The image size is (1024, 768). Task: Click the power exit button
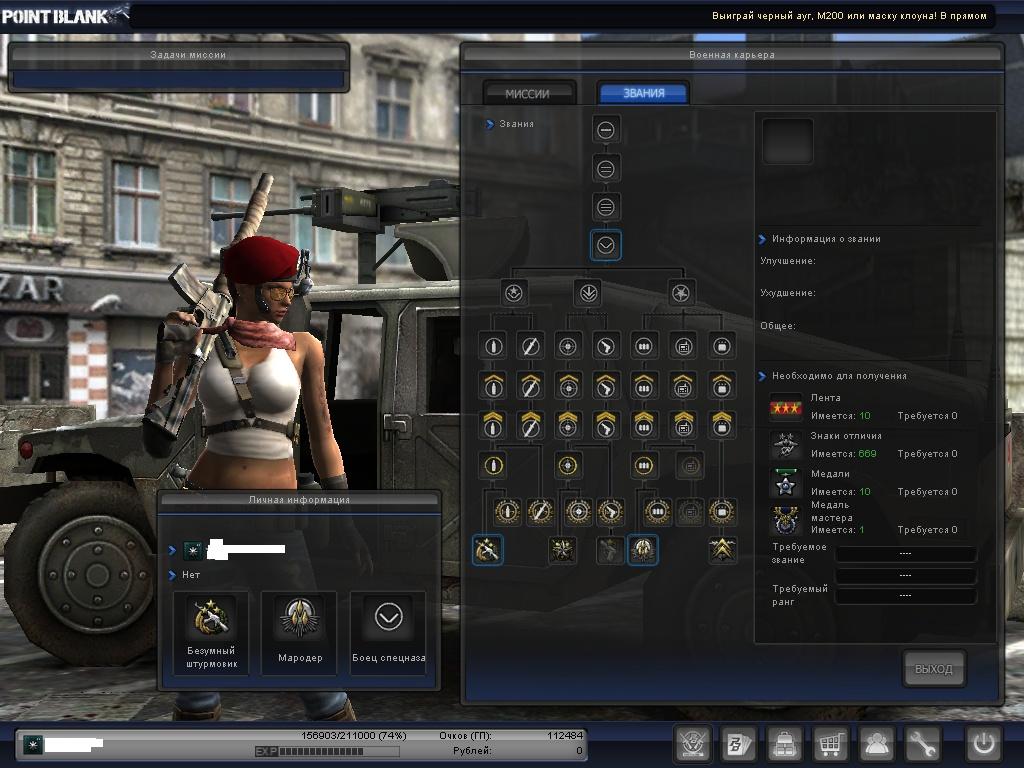[984, 743]
